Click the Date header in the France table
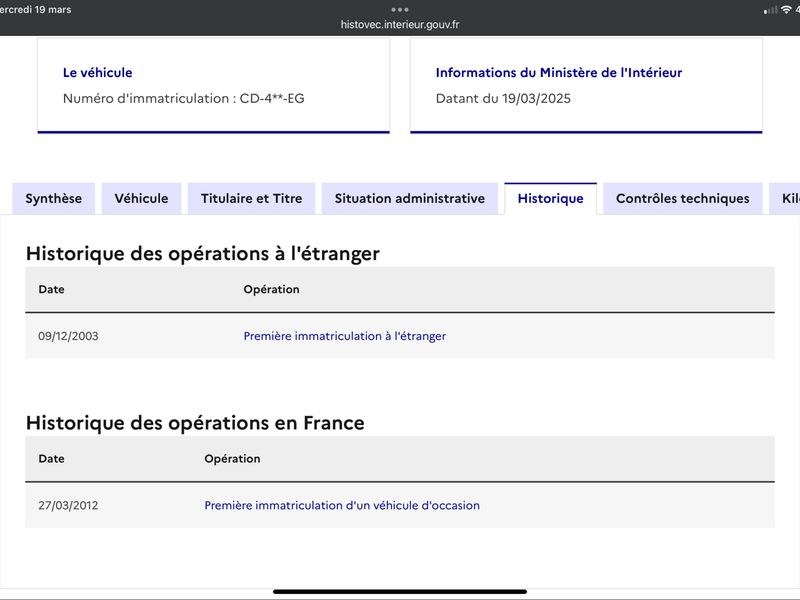This screenshot has height=600, width=800. coord(52,459)
